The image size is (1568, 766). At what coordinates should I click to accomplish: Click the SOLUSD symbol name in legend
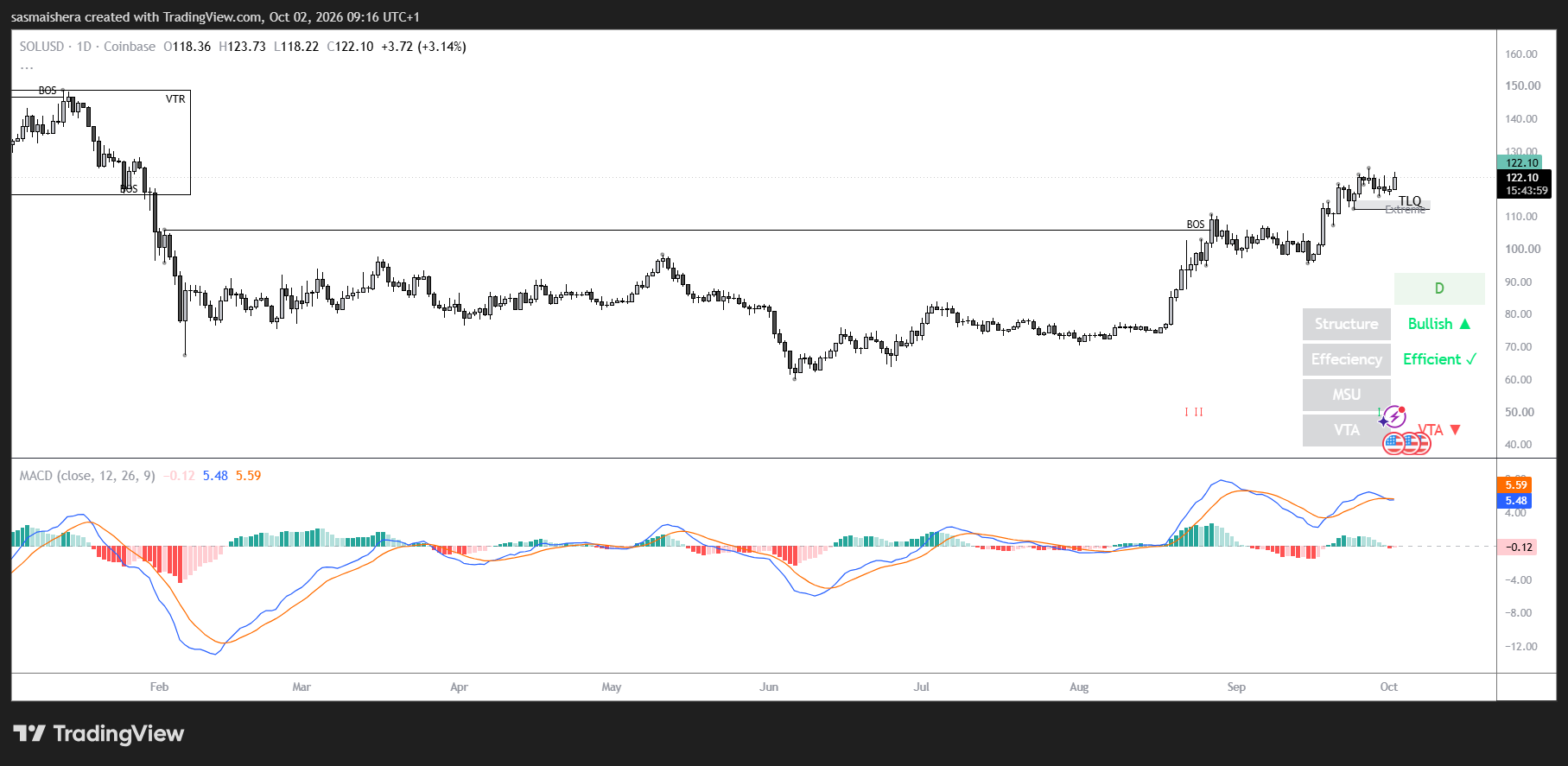click(41, 47)
